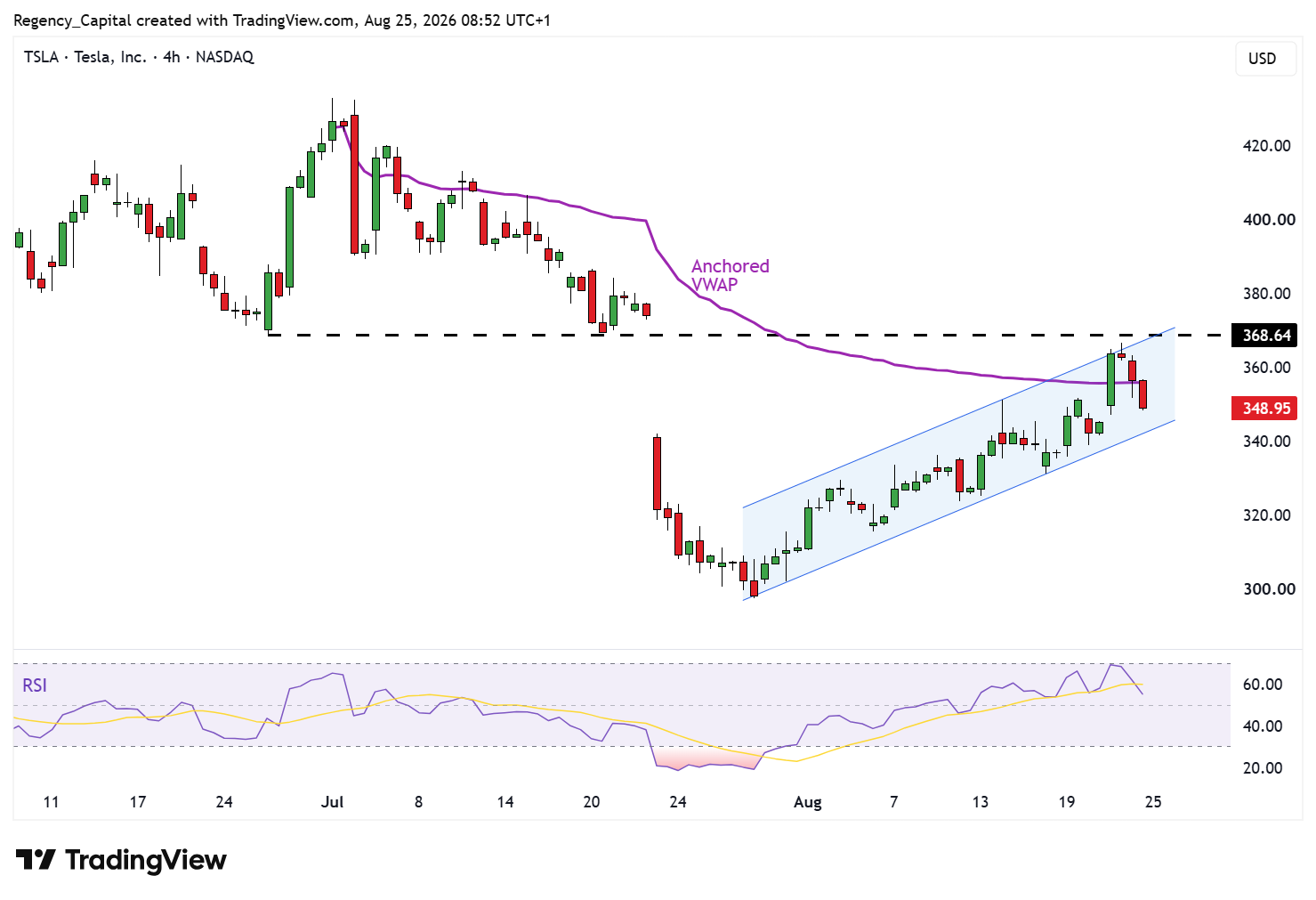This screenshot has height=900, width=1316.
Task: Click the 380.00 price axis value
Action: pos(1267,294)
